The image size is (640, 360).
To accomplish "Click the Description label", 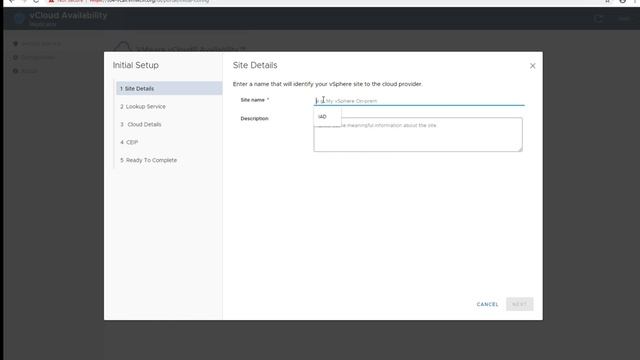I will pyautogui.click(x=254, y=118).
